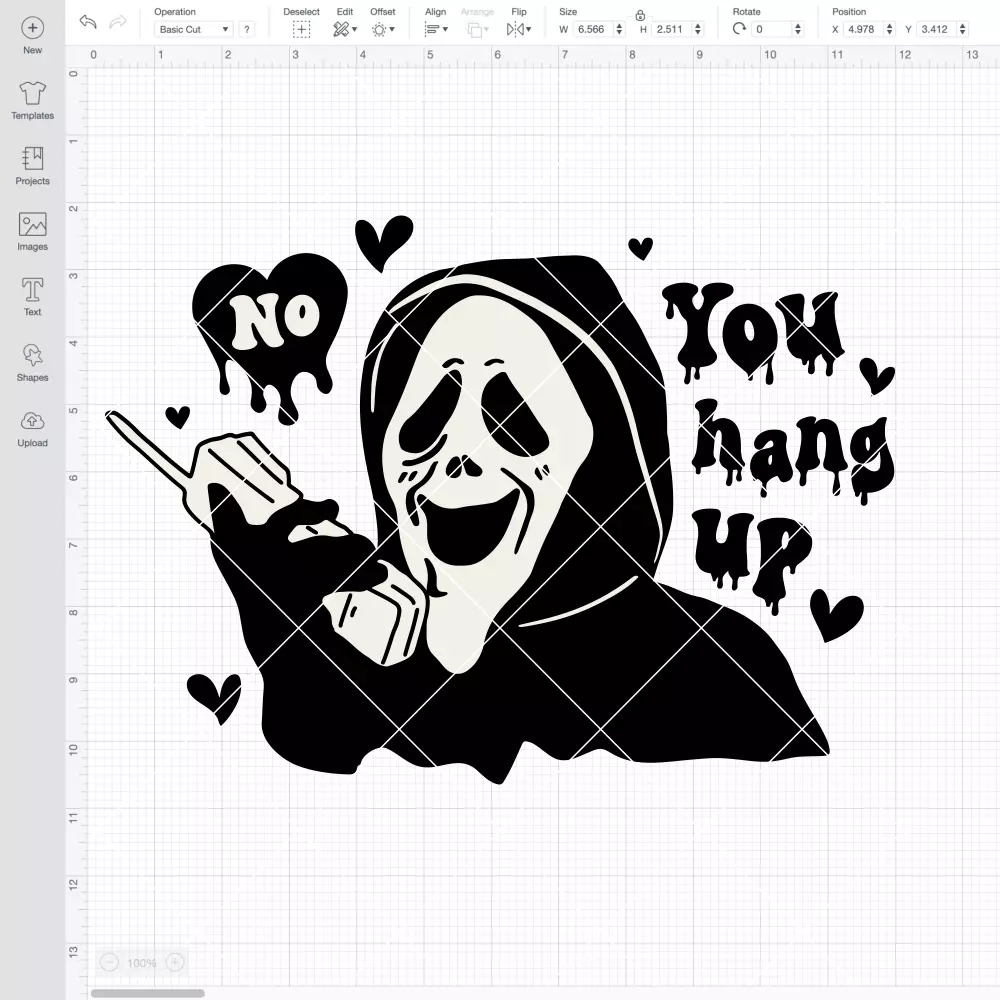Click the Position X stepper arrows
Screen dimensions: 1000x1000
(890, 29)
